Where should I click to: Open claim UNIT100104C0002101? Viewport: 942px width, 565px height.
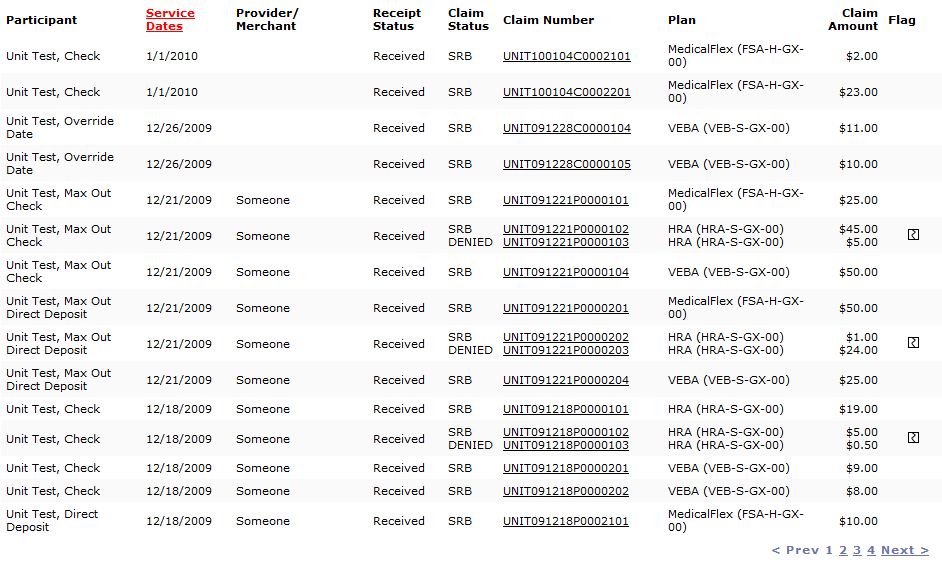(566, 56)
